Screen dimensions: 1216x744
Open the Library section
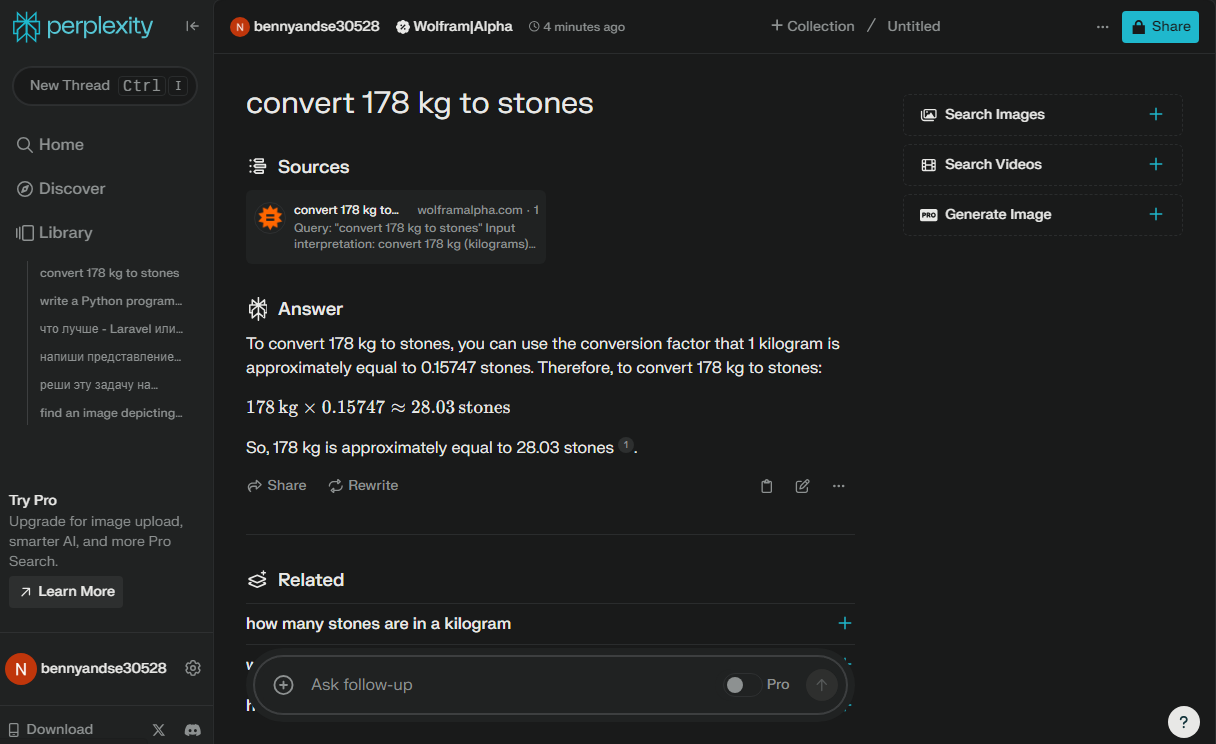55,233
